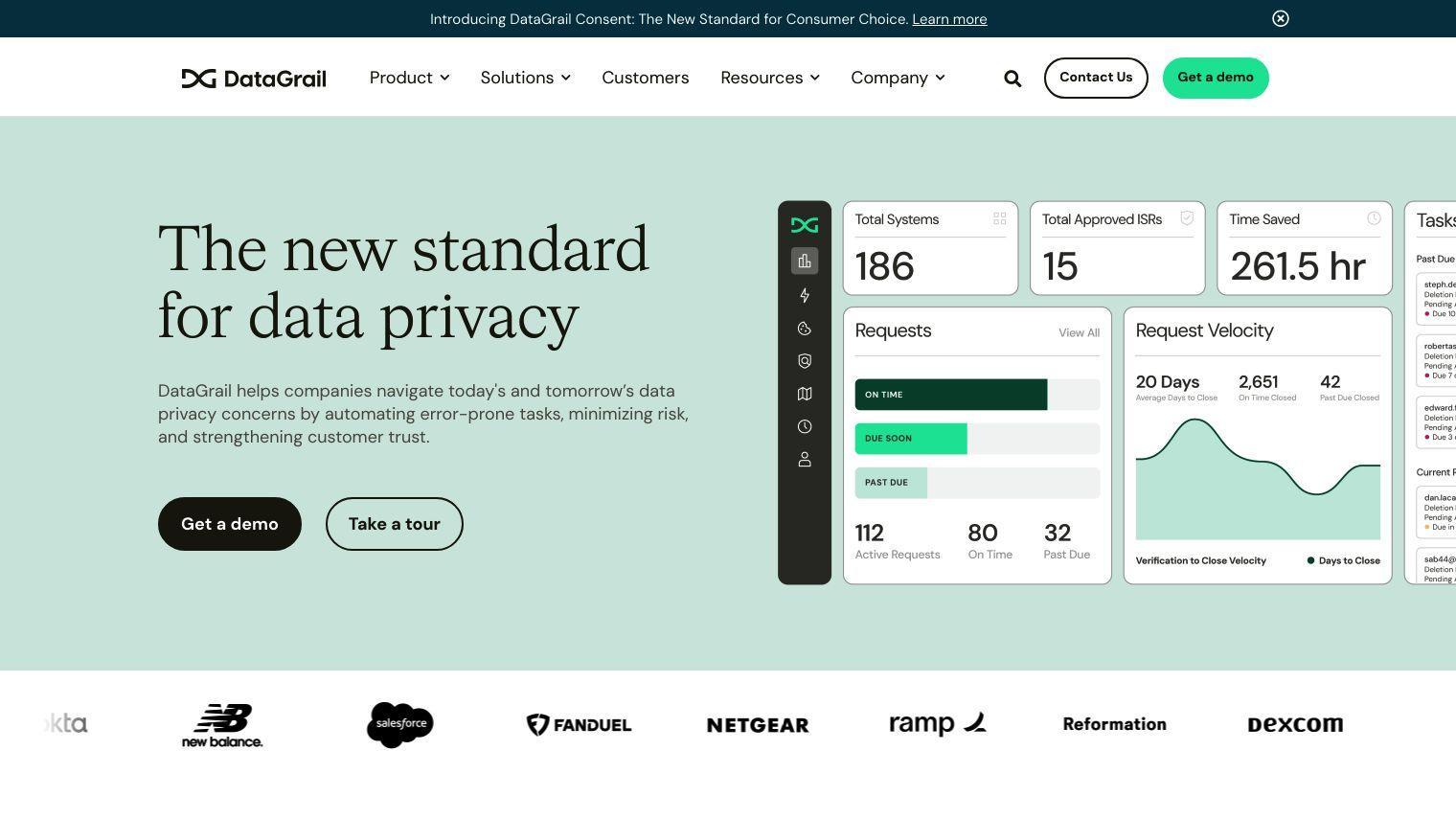Click the PAST DUE progress bar
Viewport: 1456px width, 819px height.
(x=977, y=483)
